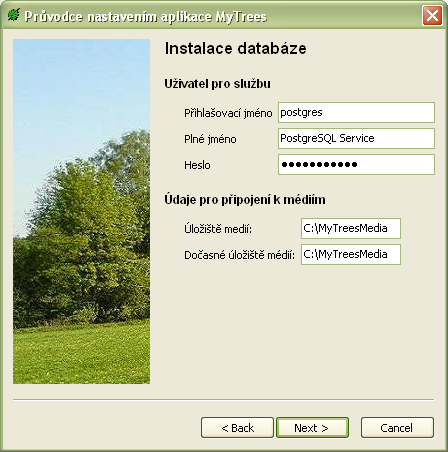Select the Plné jméno field with PostgreSQL Service
This screenshot has width=448, height=452.
coord(356,138)
